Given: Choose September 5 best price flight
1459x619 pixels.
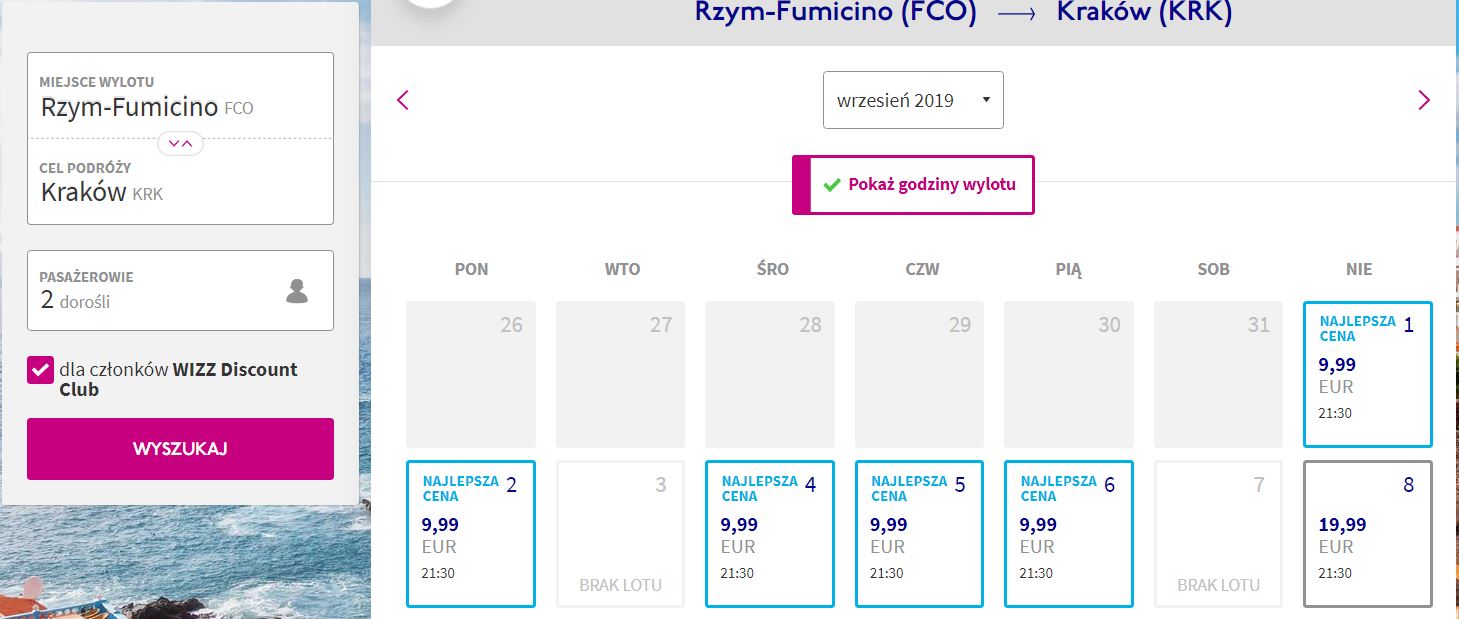Looking at the screenshot, I should 919,534.
